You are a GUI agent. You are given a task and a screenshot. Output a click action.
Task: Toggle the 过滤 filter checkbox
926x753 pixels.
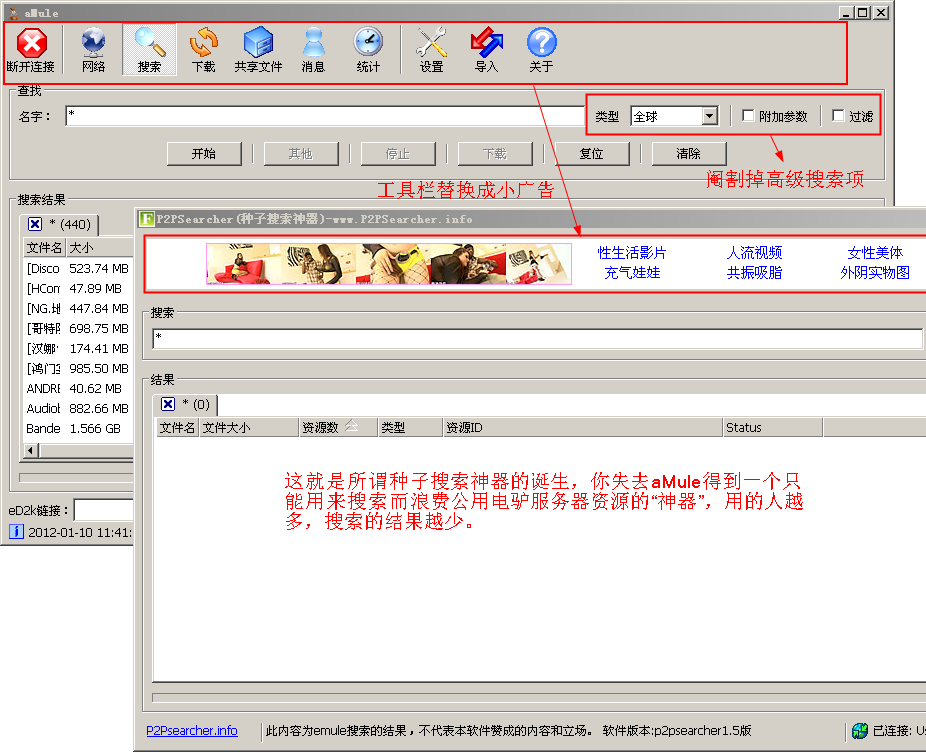pyautogui.click(x=837, y=116)
